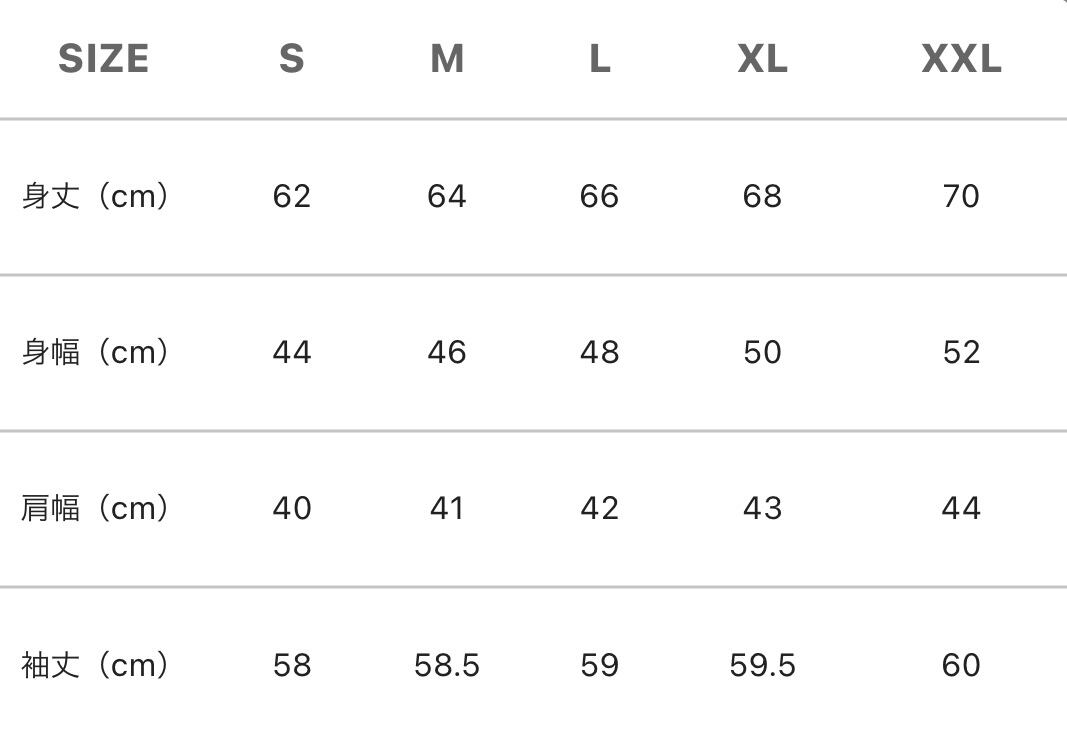
Task: Select the M size column header
Action: tap(447, 59)
